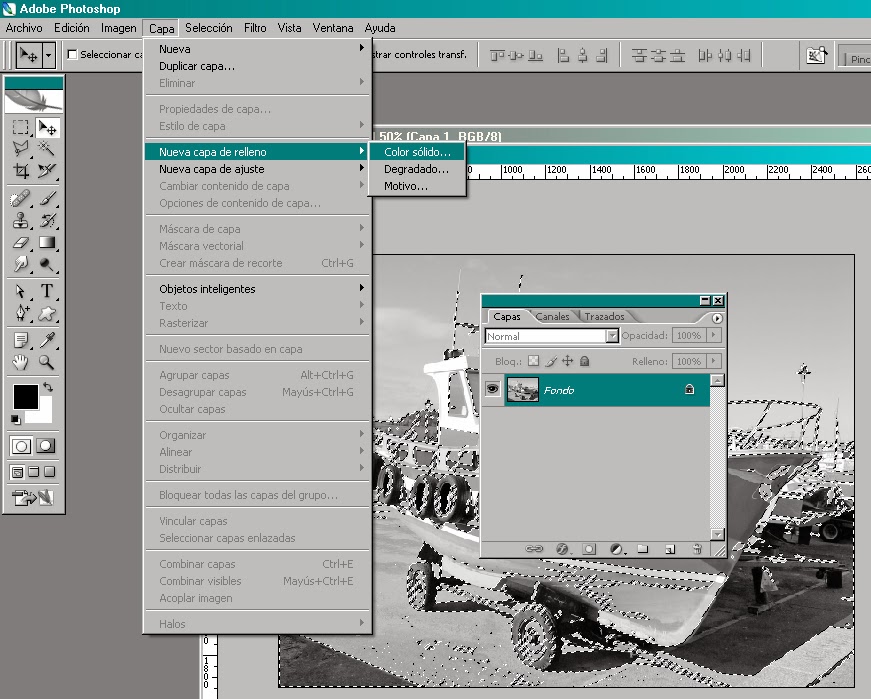Open the Opacidad slider arrow

(713, 335)
